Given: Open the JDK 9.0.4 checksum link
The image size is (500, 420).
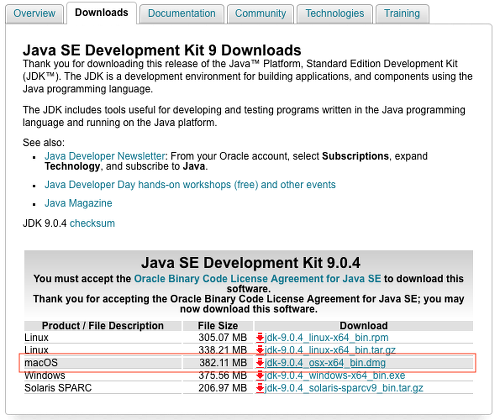Looking at the screenshot, I should click(x=92, y=223).
